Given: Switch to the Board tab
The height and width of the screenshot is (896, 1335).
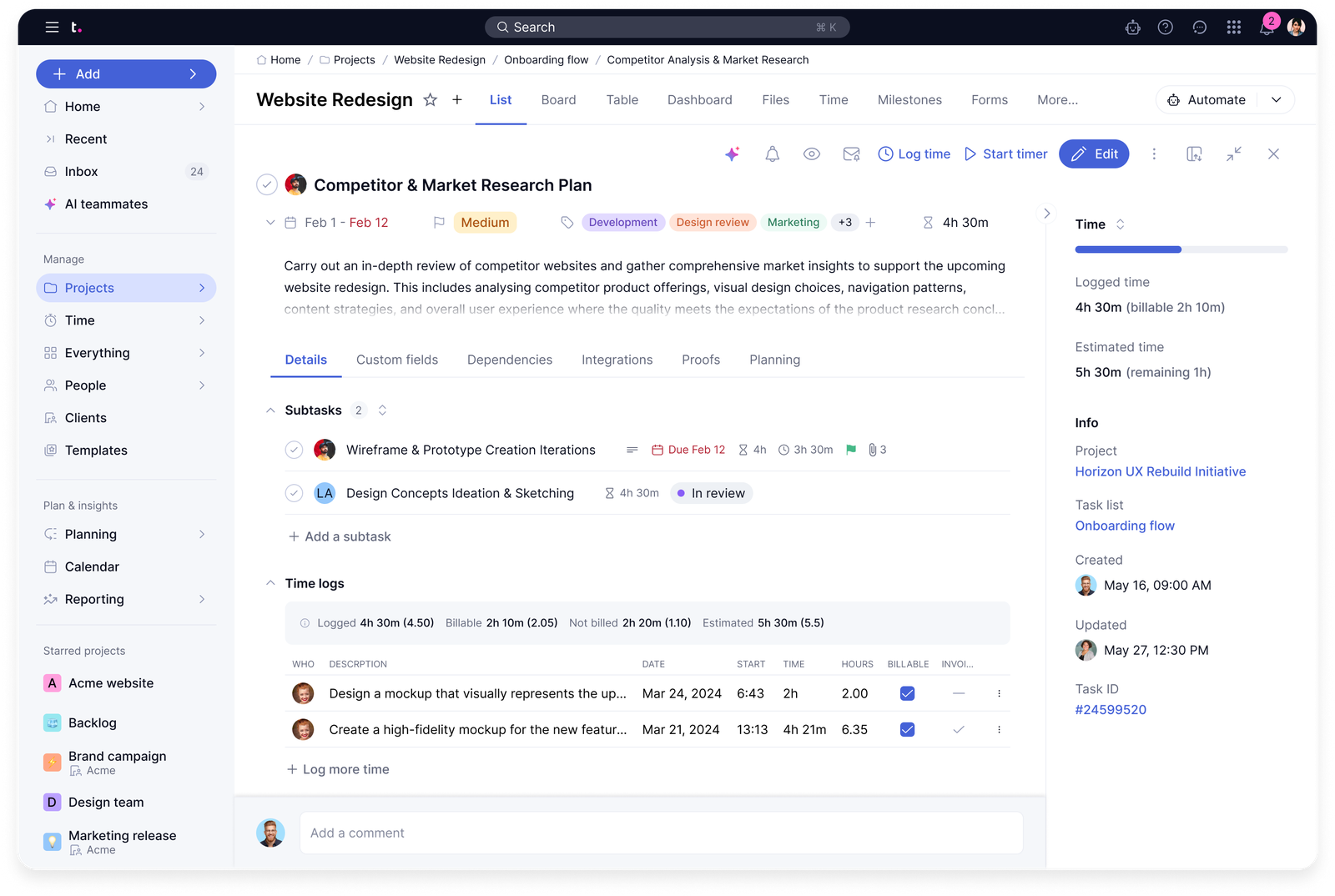Looking at the screenshot, I should pos(559,100).
